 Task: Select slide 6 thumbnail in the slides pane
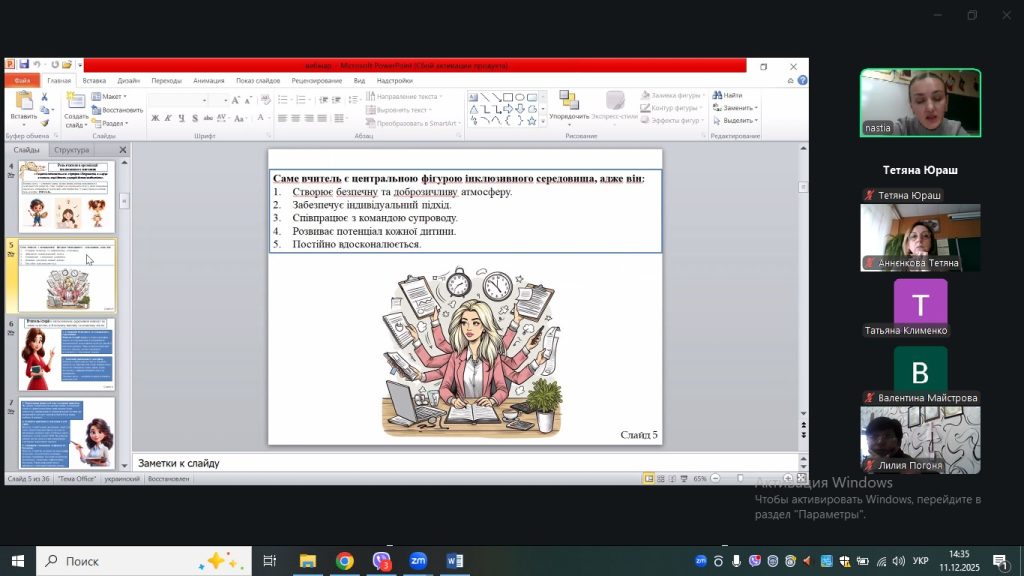click(66, 354)
